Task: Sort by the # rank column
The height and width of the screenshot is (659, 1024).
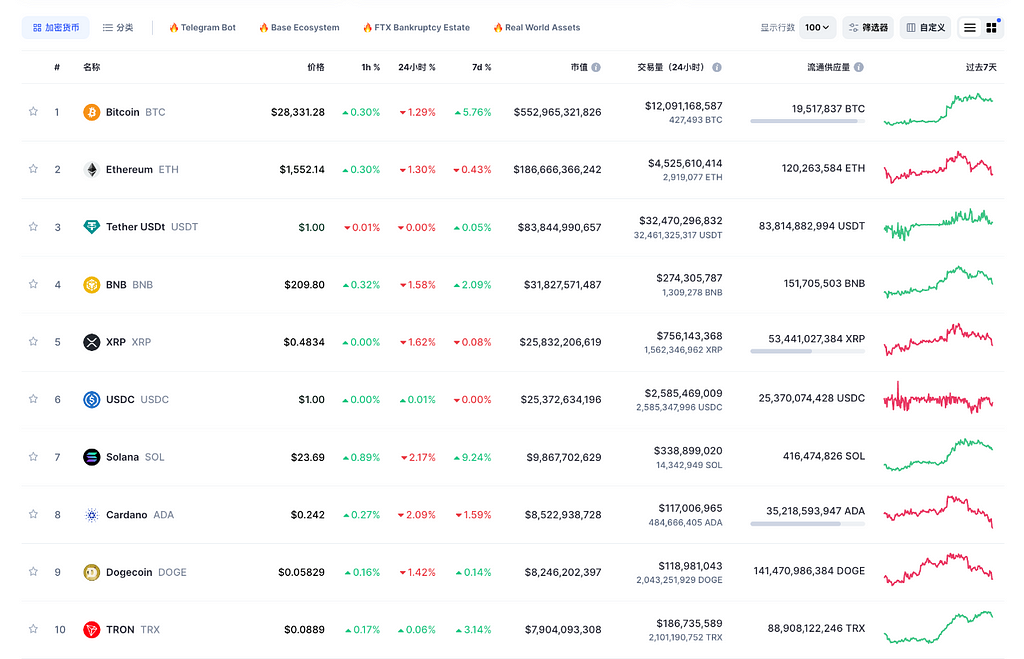Action: (57, 67)
